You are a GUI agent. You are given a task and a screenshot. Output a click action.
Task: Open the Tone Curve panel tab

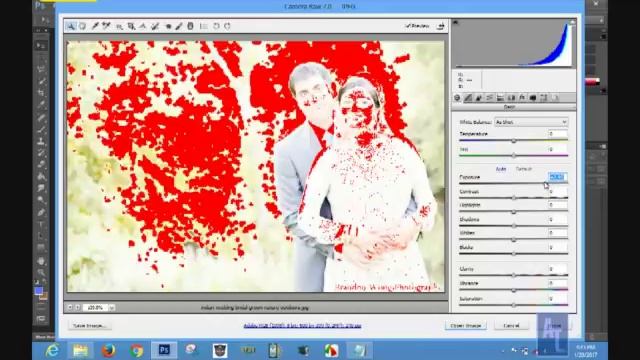[x=468, y=98]
